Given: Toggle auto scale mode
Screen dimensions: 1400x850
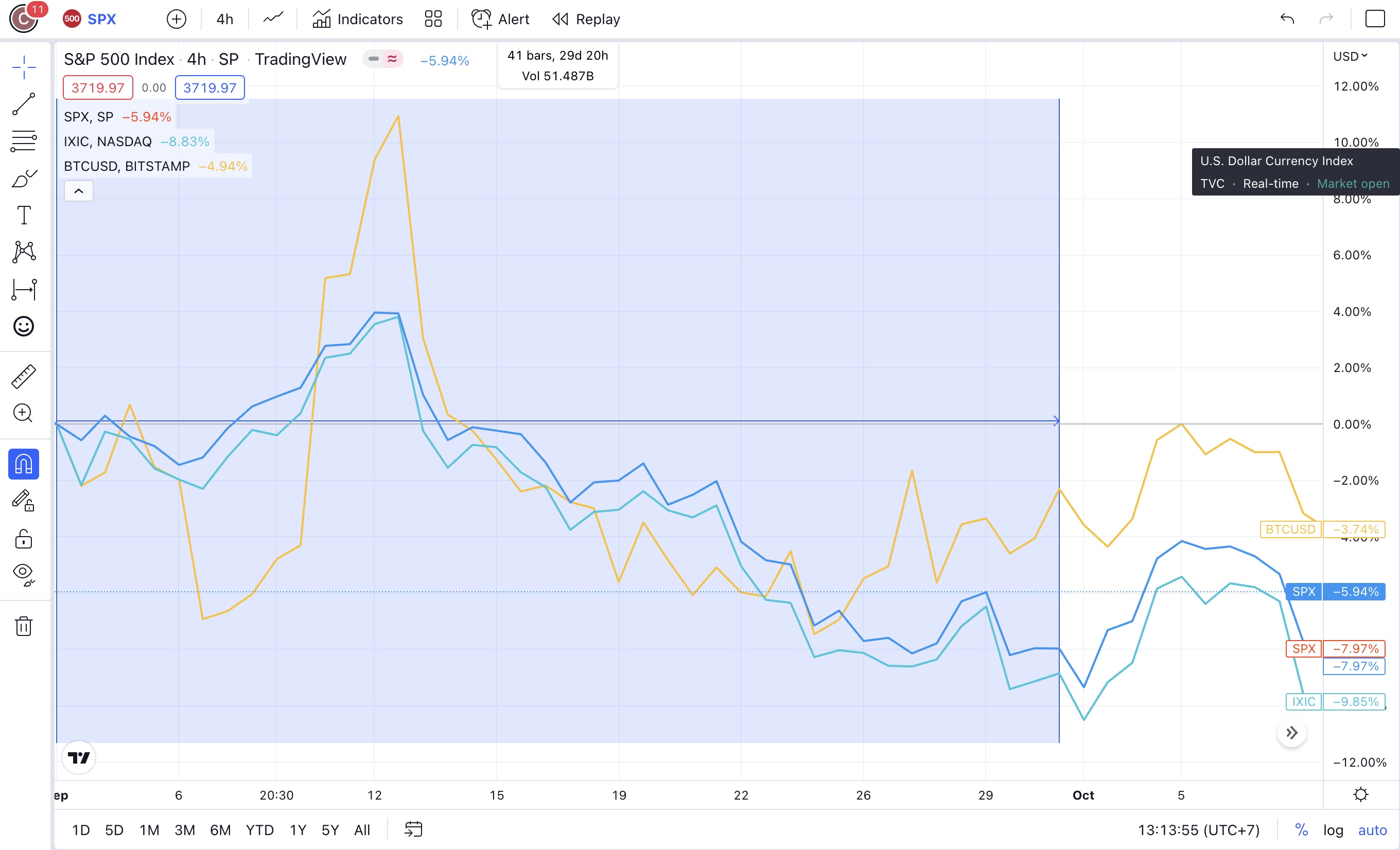Looking at the screenshot, I should (1372, 830).
